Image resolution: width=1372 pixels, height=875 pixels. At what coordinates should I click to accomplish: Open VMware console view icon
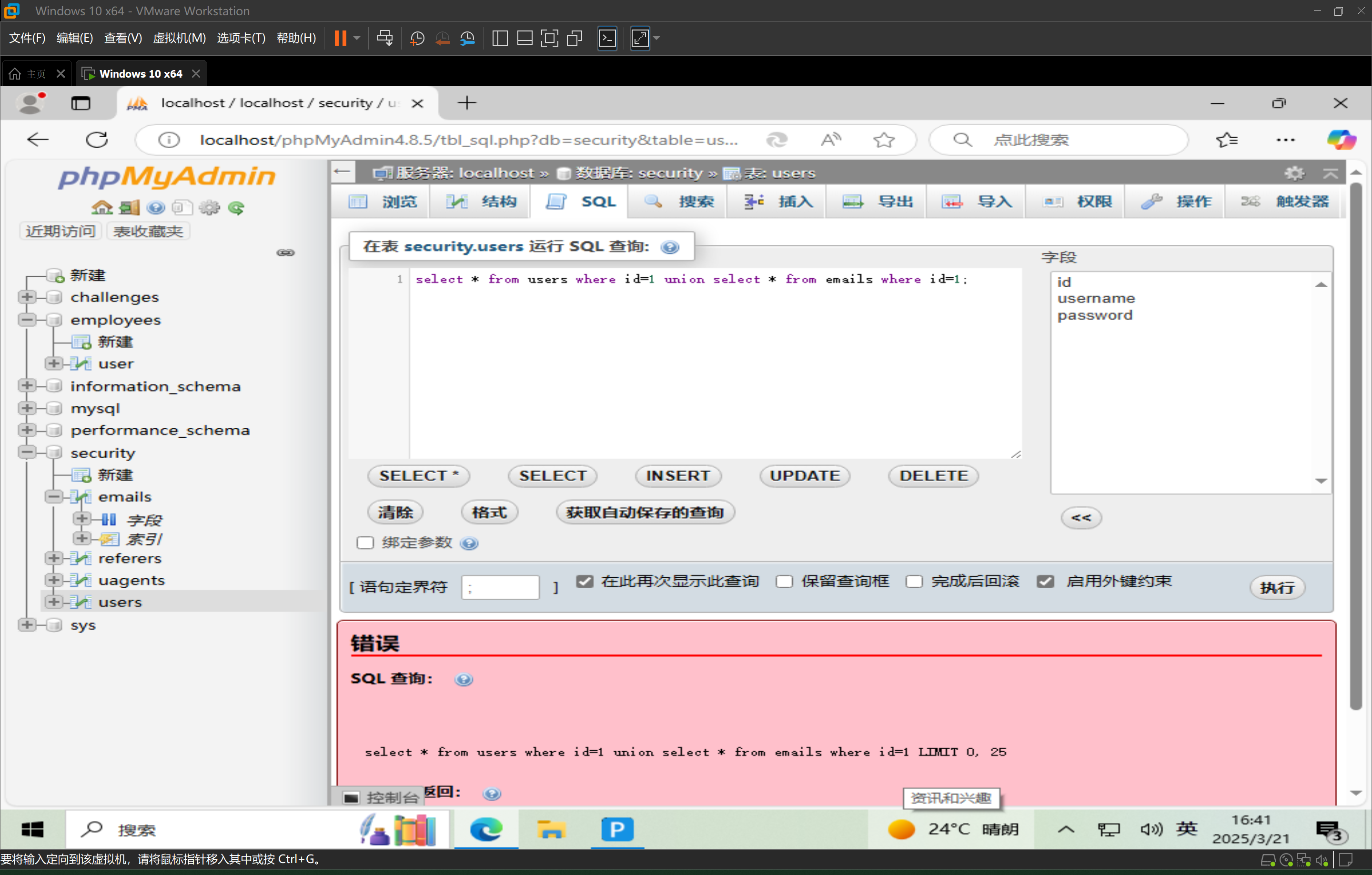(607, 38)
